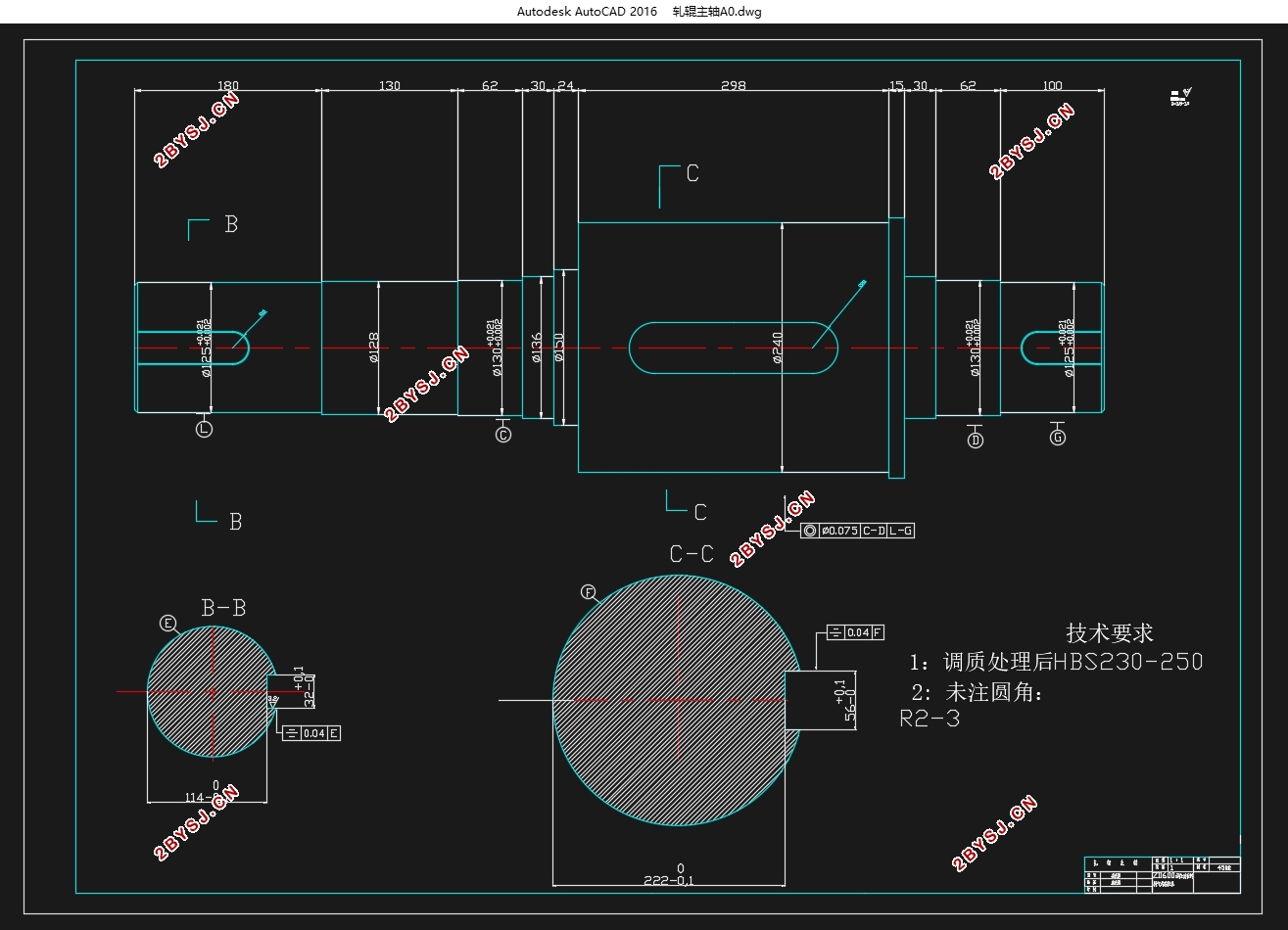Select the C-C section view label
Image resolution: width=1288 pixels, height=930 pixels.
click(x=692, y=554)
